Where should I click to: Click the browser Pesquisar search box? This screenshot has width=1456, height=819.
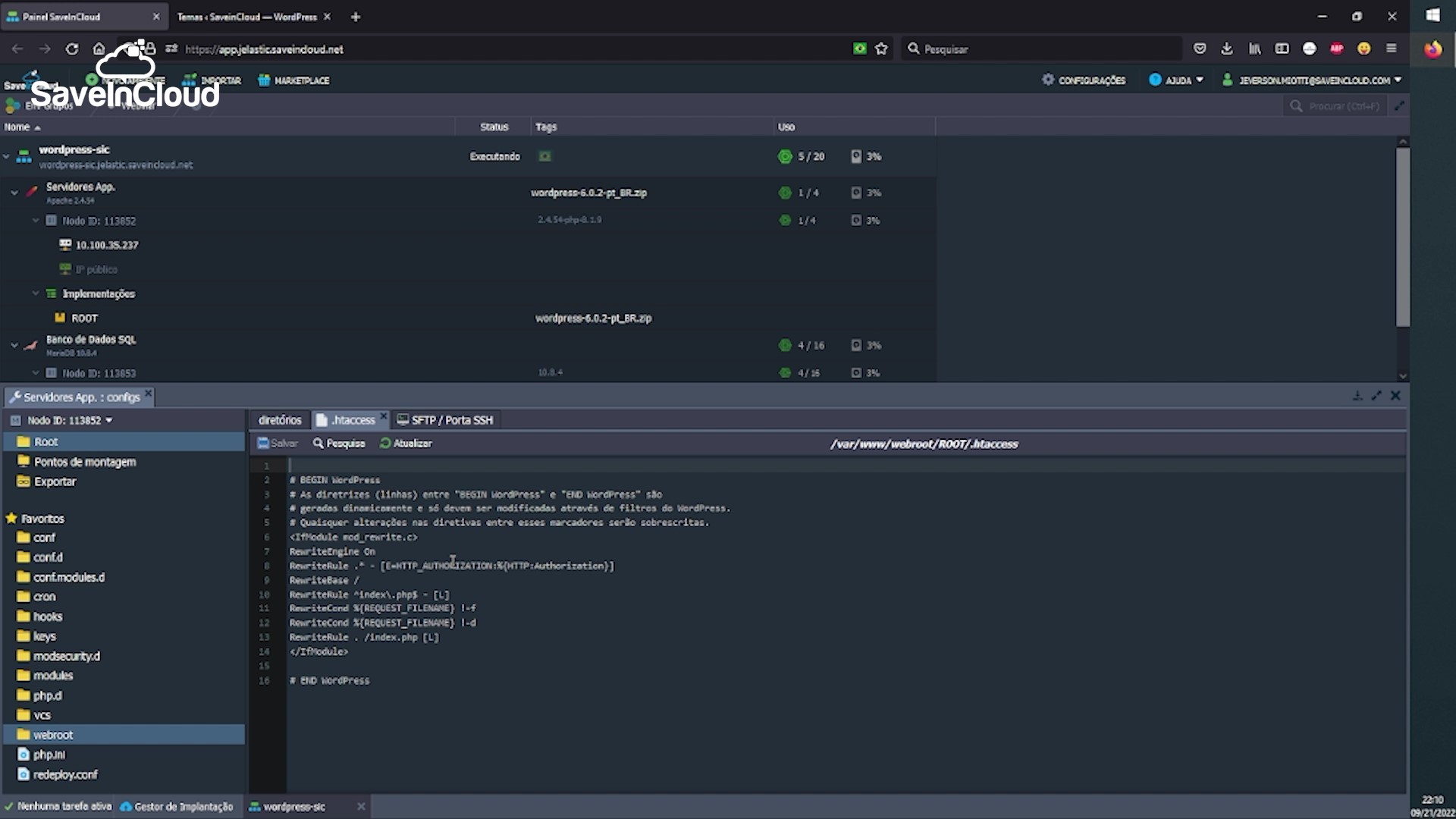(x=1043, y=49)
